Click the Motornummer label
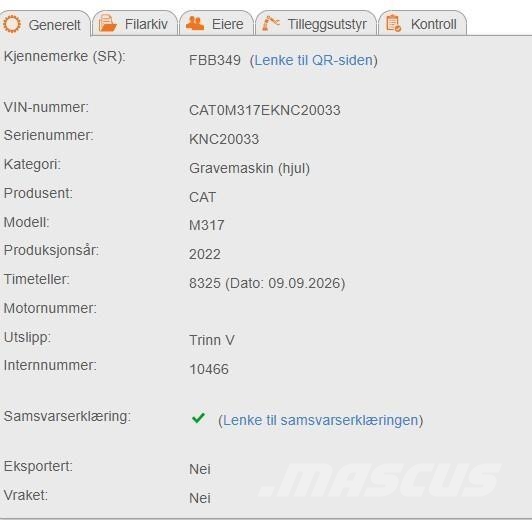 [50, 308]
